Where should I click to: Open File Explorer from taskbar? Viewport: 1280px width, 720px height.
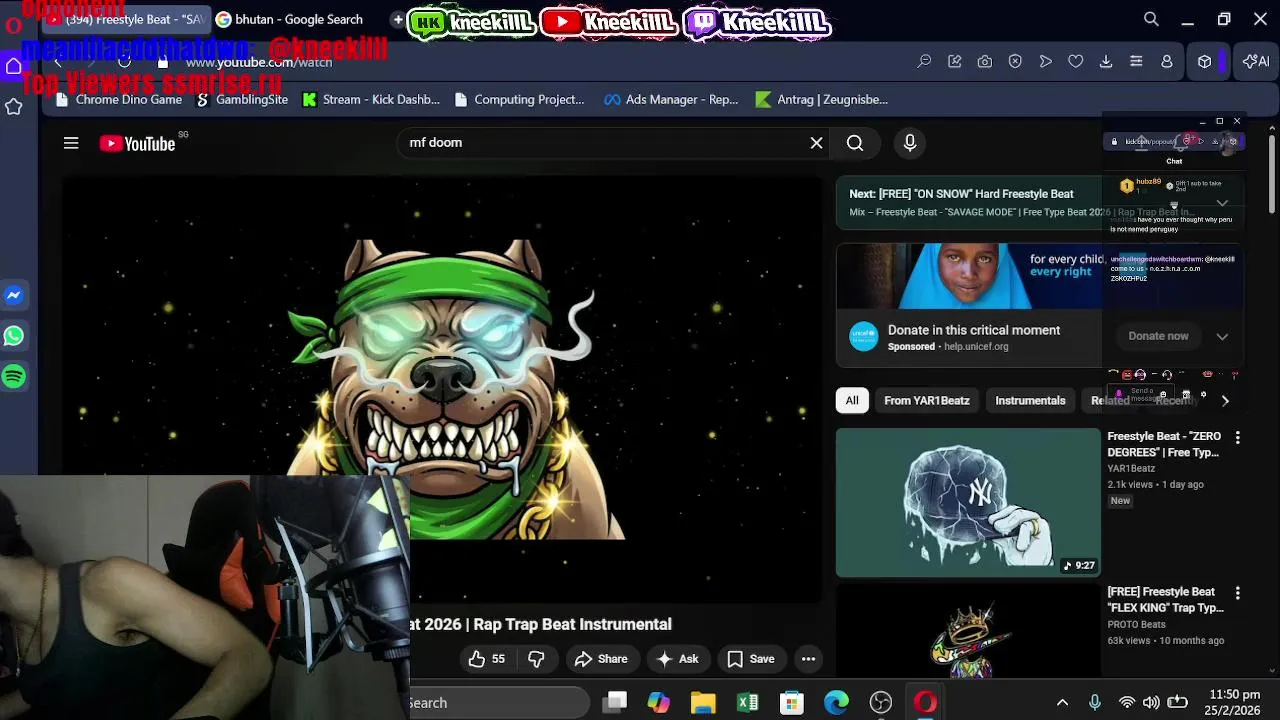point(703,703)
